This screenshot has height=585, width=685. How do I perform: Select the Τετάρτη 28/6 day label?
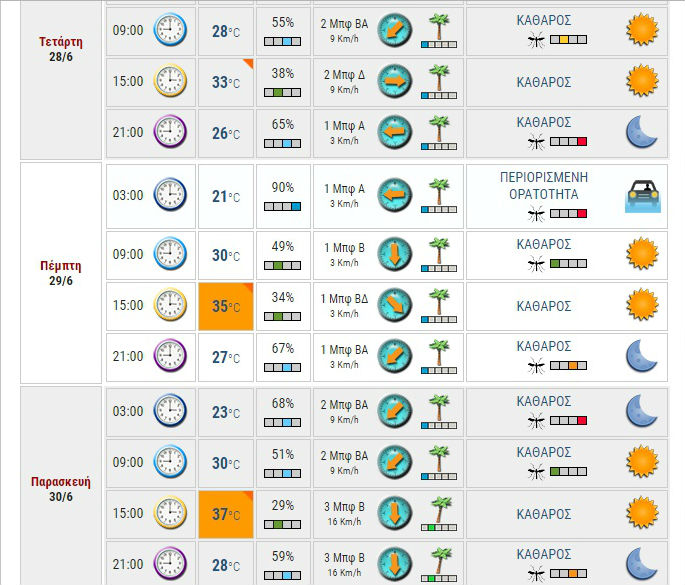point(61,50)
